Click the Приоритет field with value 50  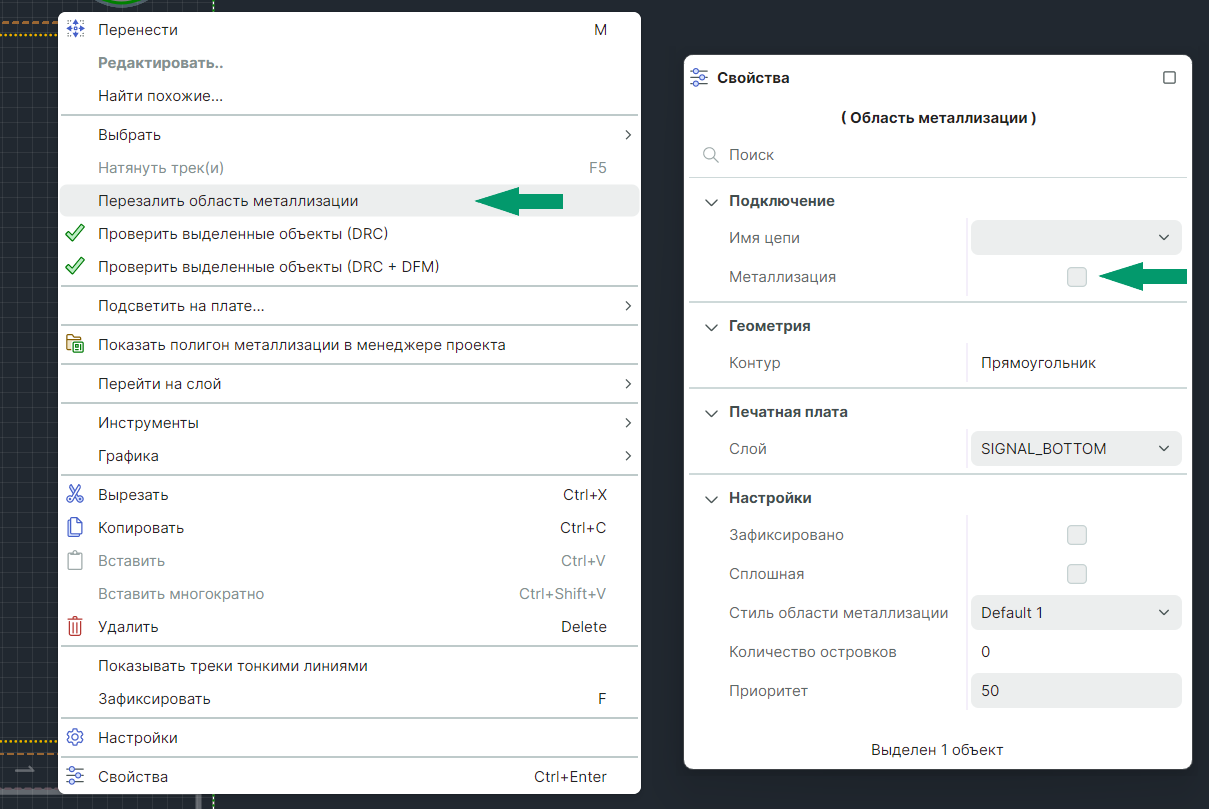click(x=1075, y=691)
